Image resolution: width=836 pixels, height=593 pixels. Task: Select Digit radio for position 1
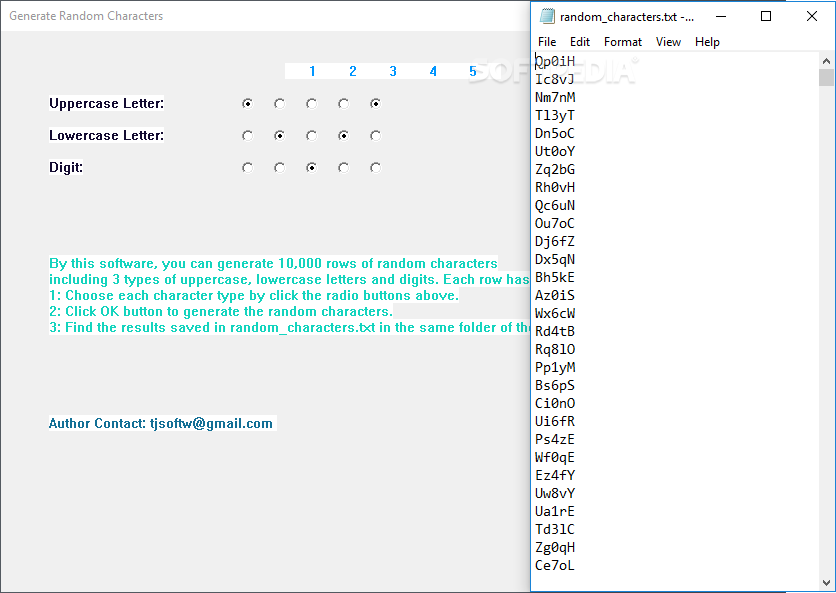[247, 167]
